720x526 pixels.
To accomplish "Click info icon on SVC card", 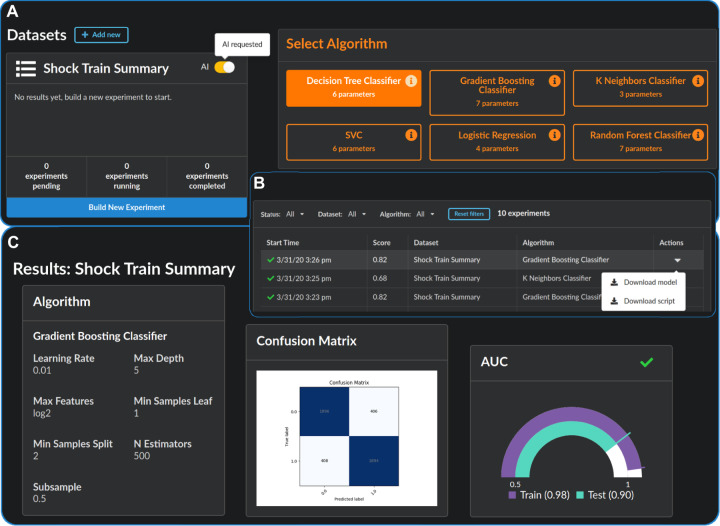I will point(411,135).
